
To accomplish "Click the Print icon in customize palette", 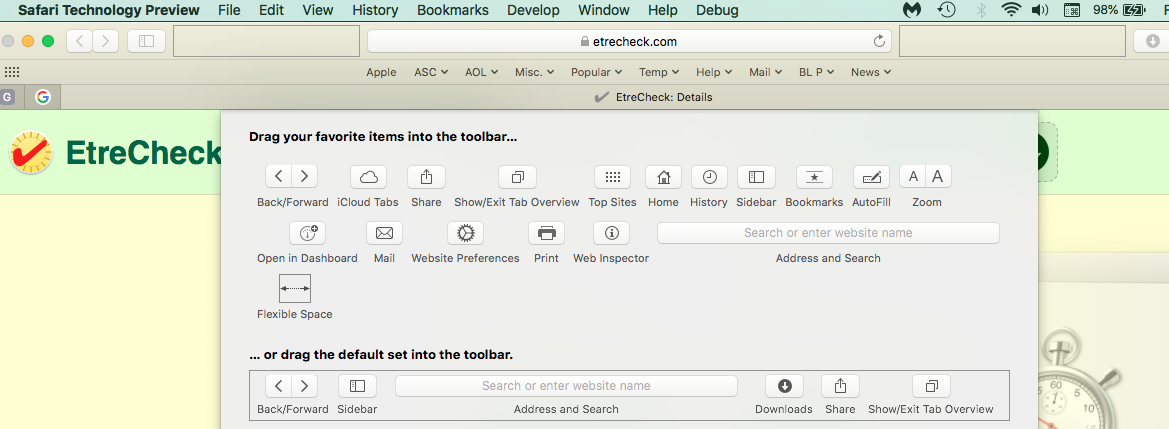I will click(x=546, y=233).
